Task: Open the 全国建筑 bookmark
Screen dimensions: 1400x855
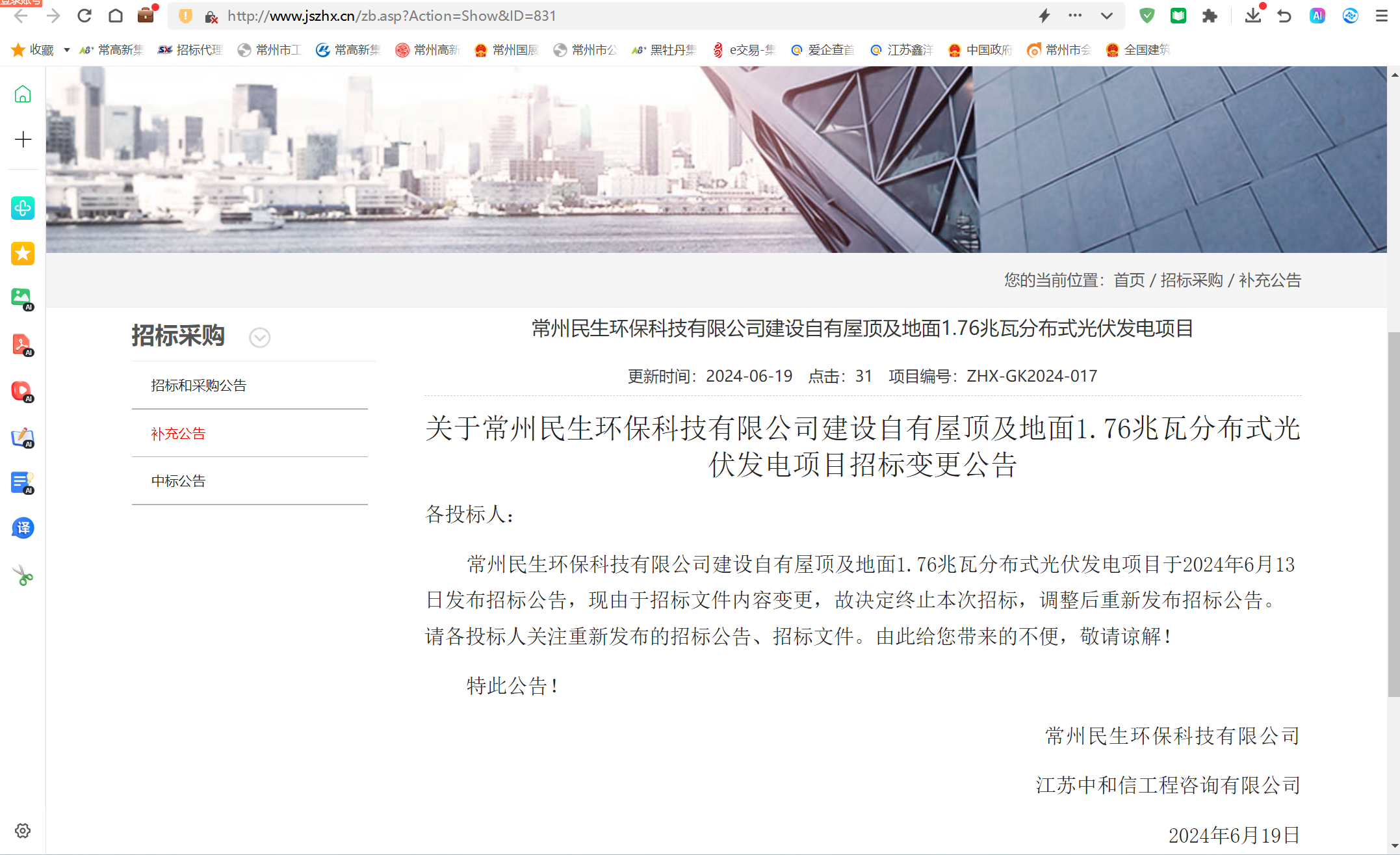Action: tap(1139, 50)
